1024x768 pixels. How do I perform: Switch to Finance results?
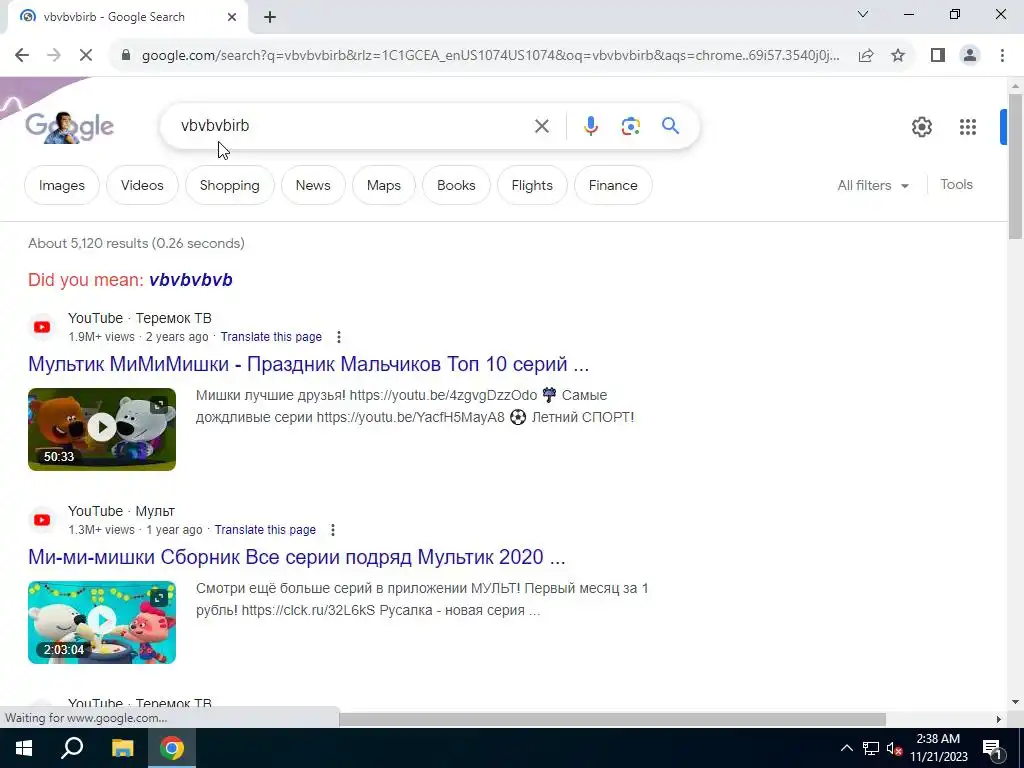[x=613, y=185]
